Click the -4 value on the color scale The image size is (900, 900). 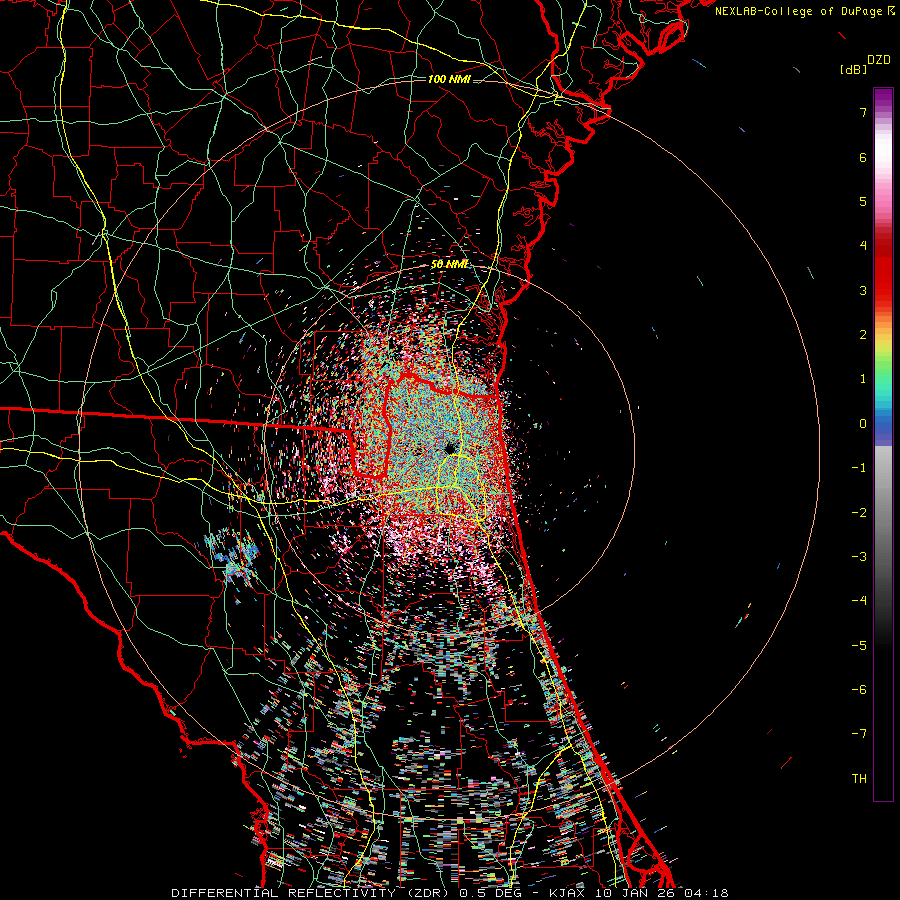point(859,601)
